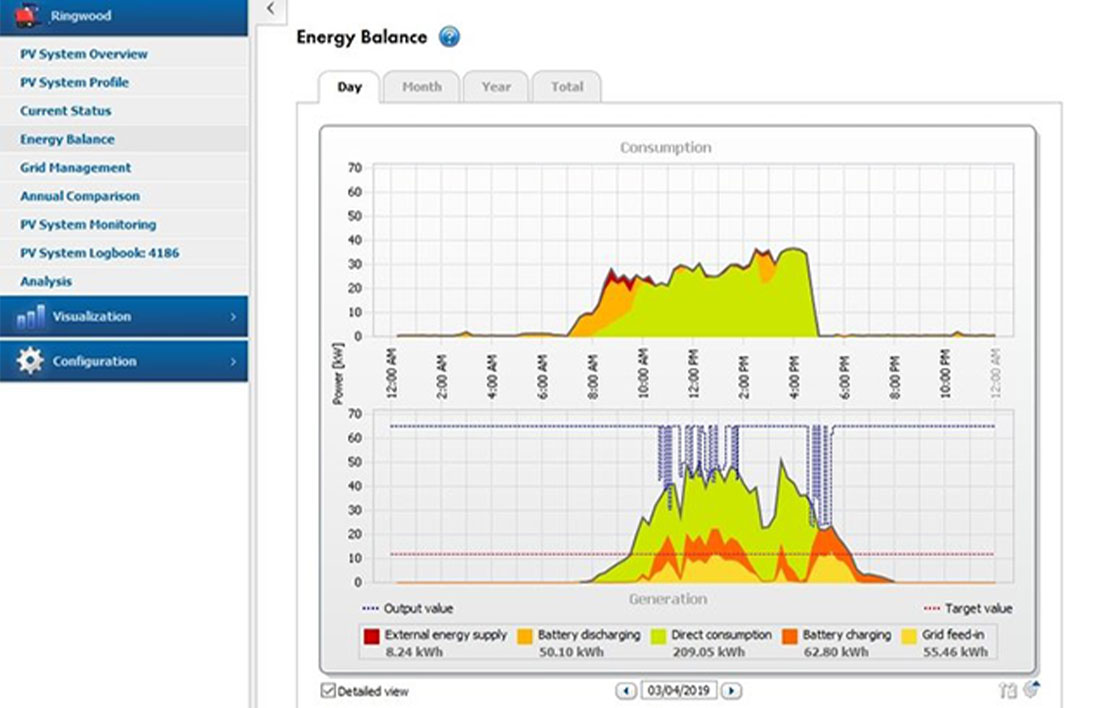Open the Total tab
Screen dimensions: 1100x708
[567, 87]
